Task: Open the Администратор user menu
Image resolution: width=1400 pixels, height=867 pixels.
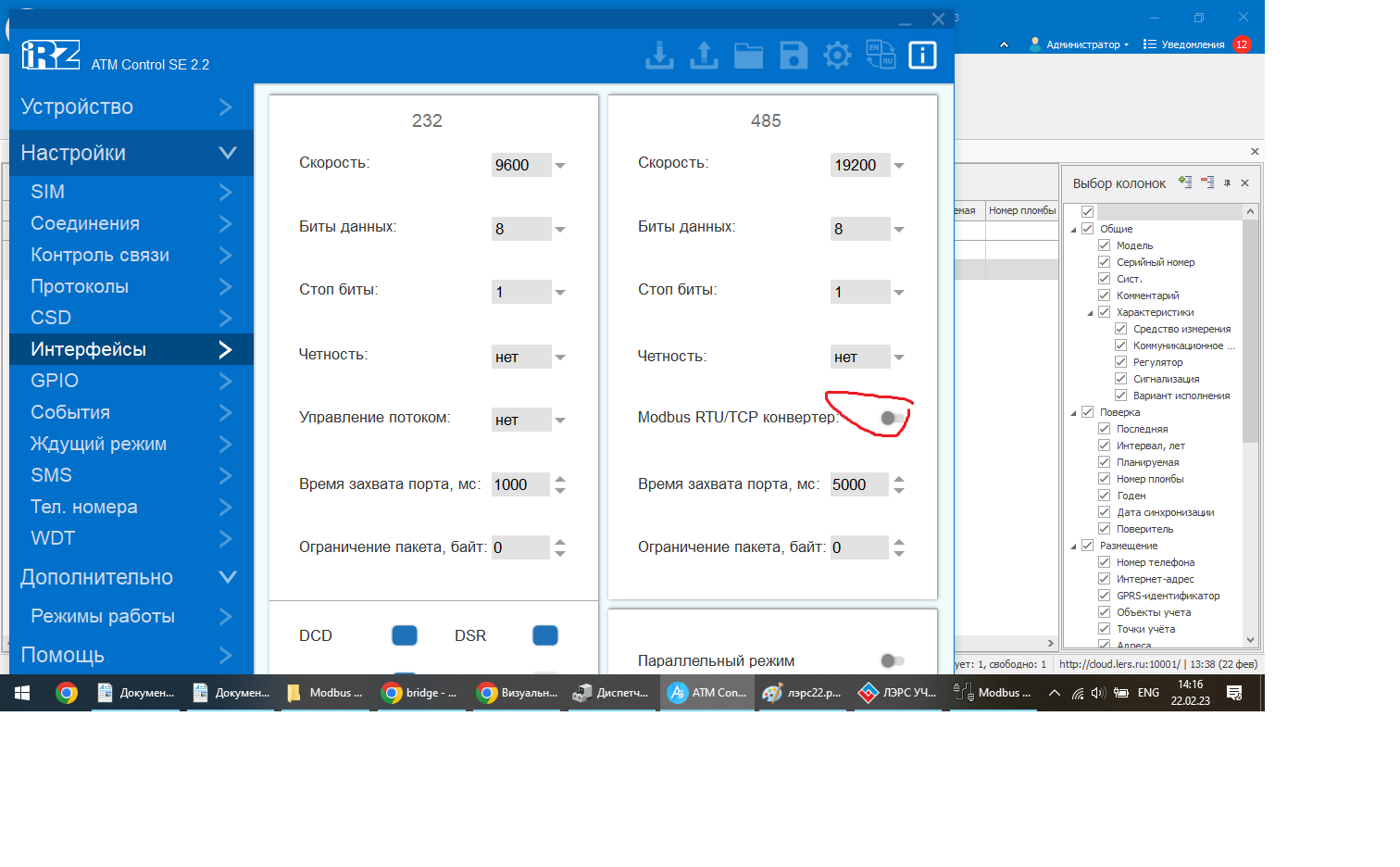Action: click(x=1080, y=44)
